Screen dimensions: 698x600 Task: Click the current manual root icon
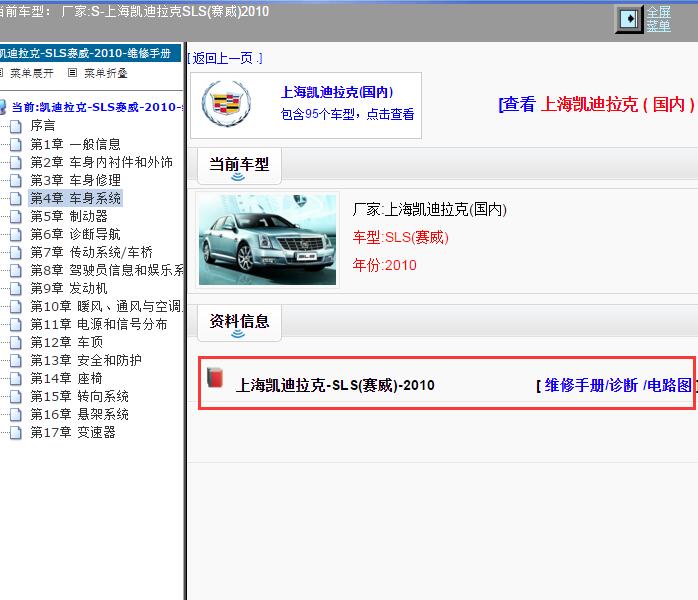click(2, 107)
